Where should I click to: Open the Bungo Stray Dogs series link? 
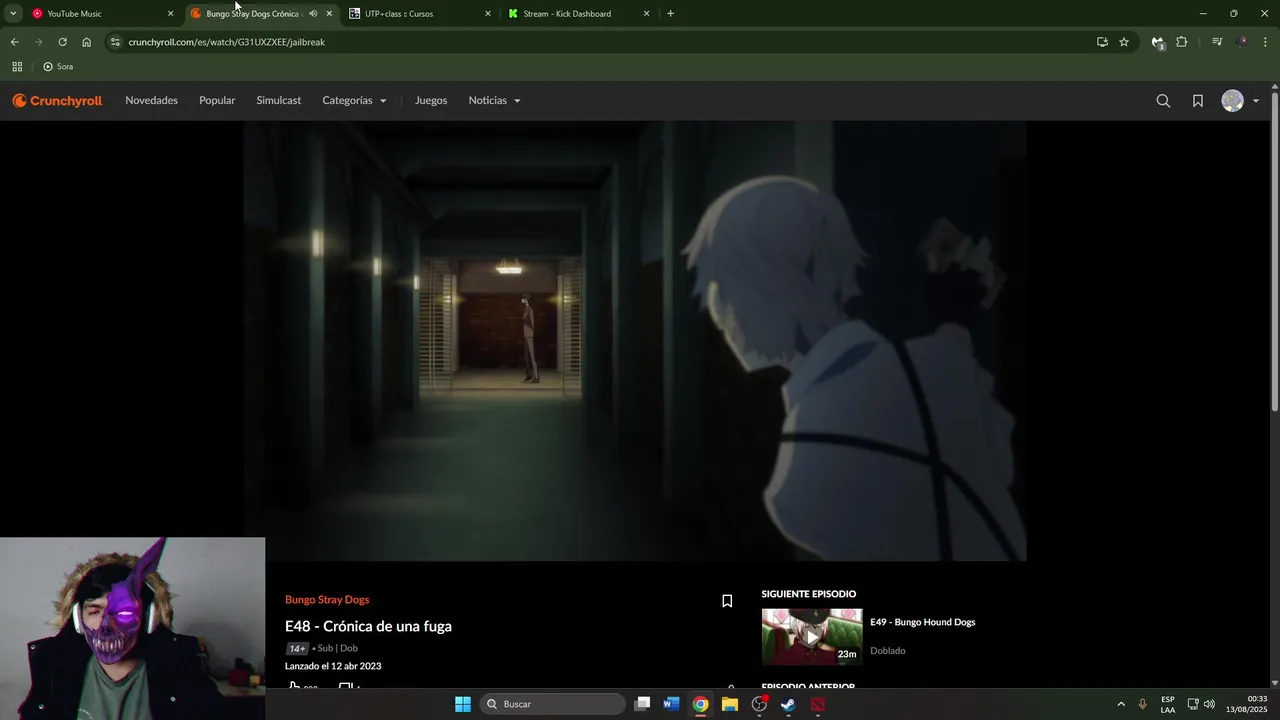click(327, 599)
